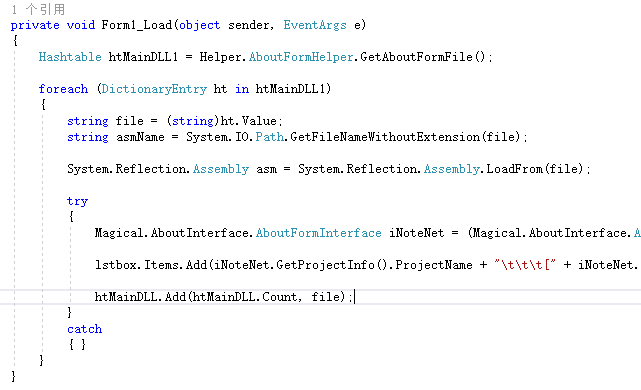Click the EventArgs type name
This screenshot has width=641, height=390.
point(315,25)
